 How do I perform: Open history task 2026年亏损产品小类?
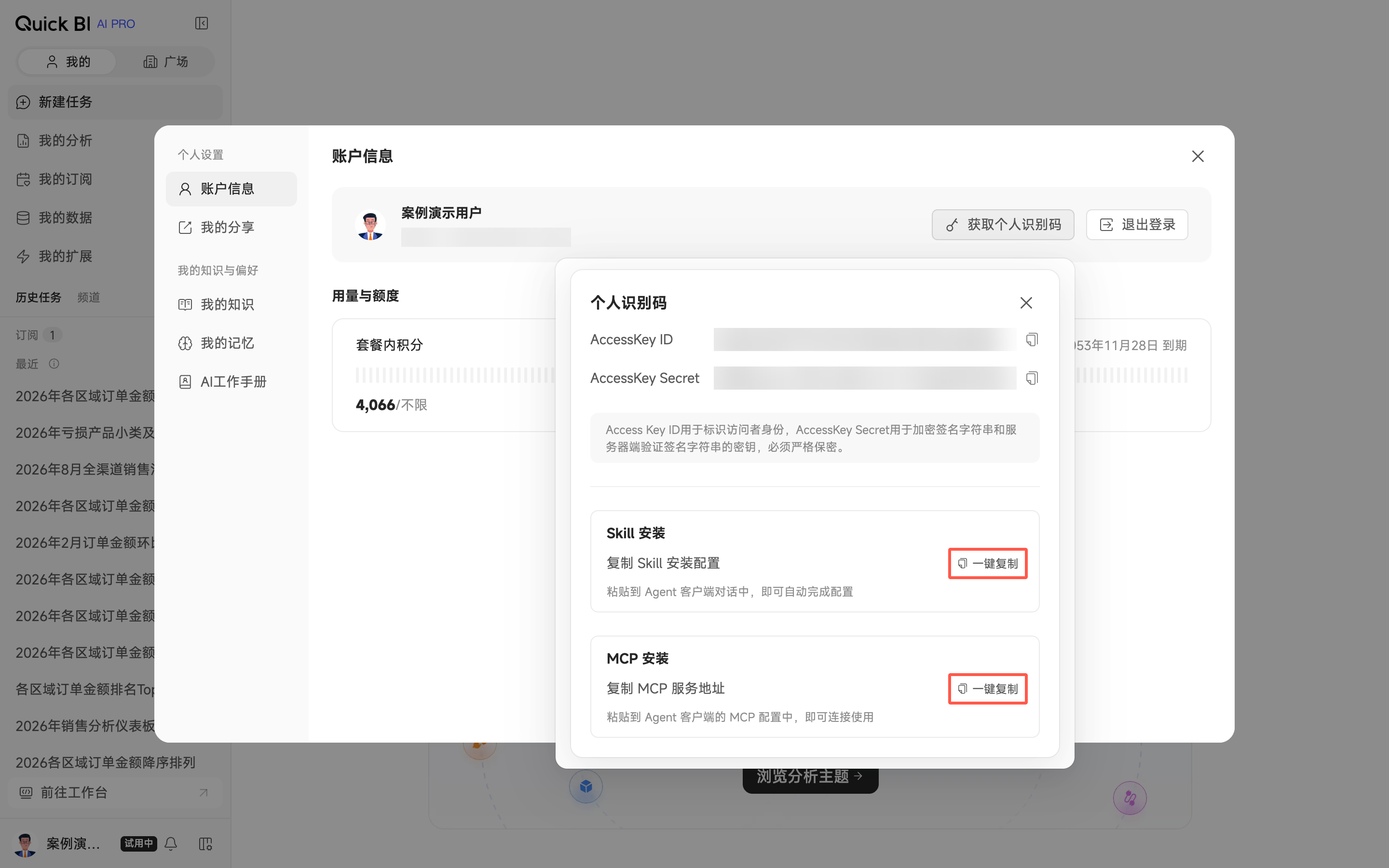[85, 432]
